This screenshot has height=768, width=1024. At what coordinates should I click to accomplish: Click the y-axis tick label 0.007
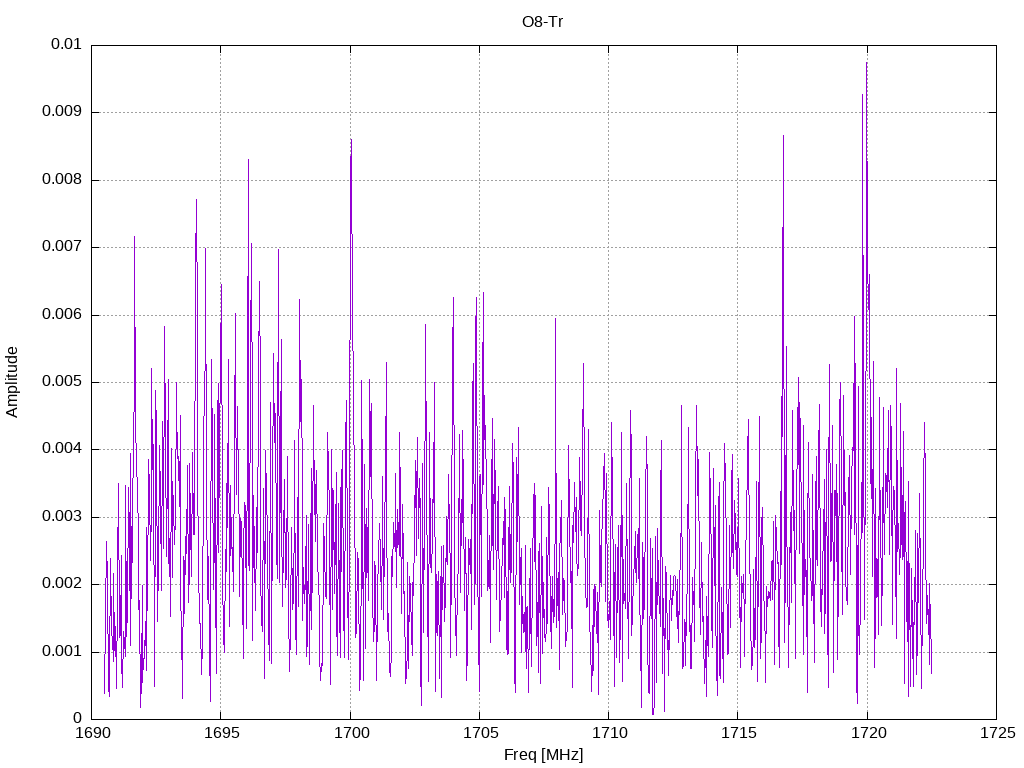pos(62,247)
